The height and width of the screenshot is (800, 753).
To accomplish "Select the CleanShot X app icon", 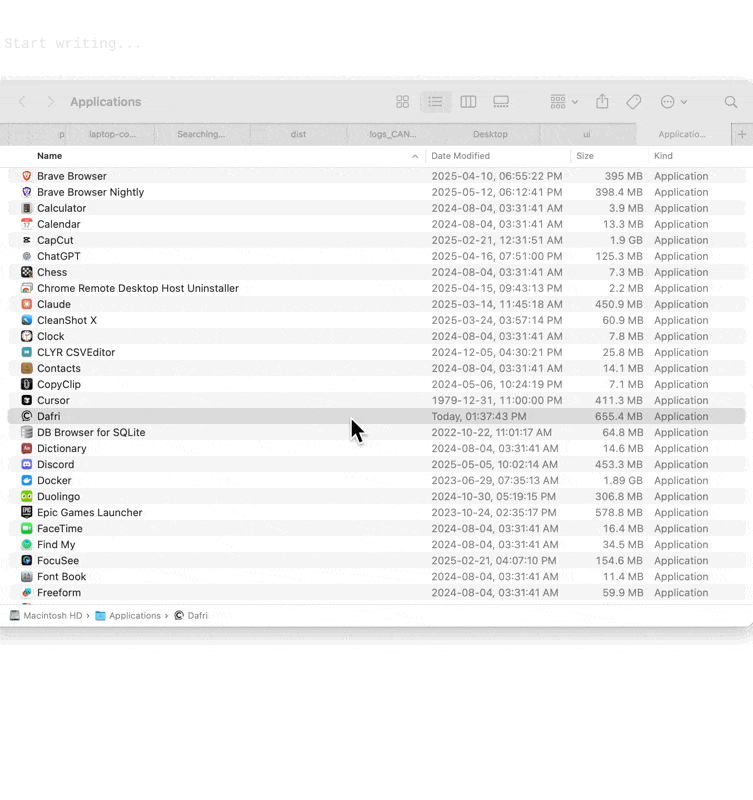I will 27,320.
